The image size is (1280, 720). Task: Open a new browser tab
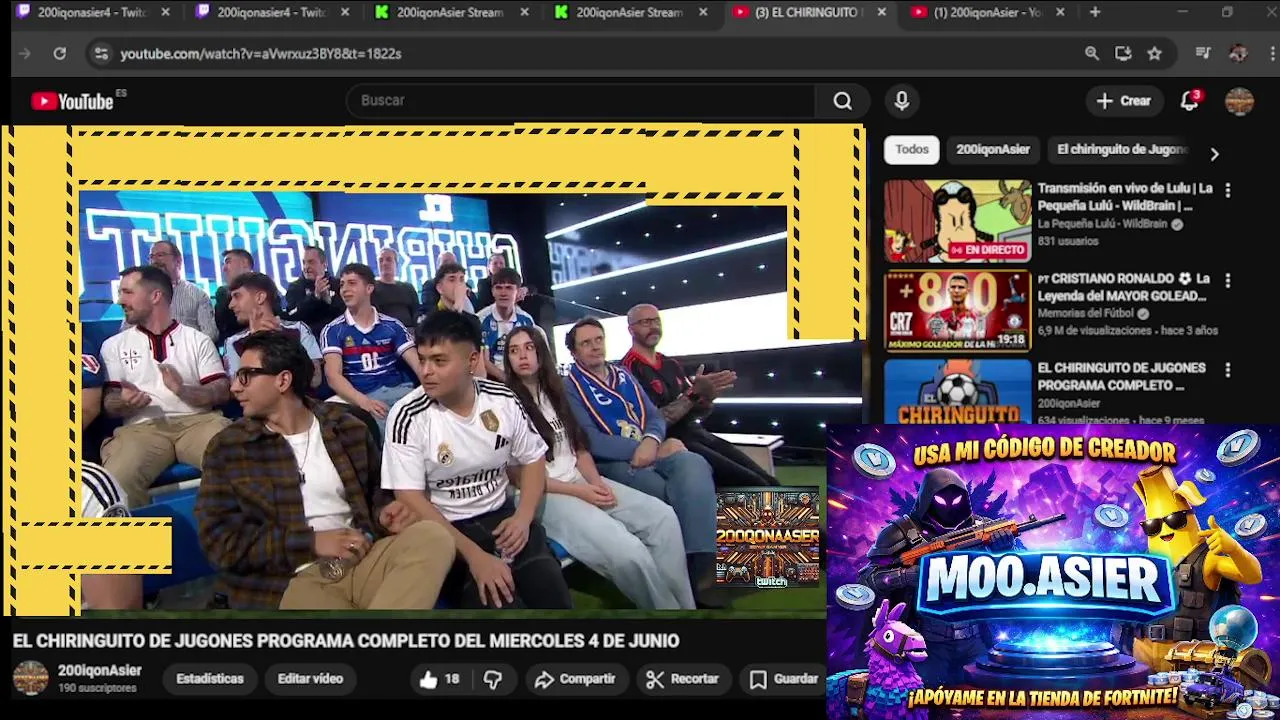pos(1095,12)
